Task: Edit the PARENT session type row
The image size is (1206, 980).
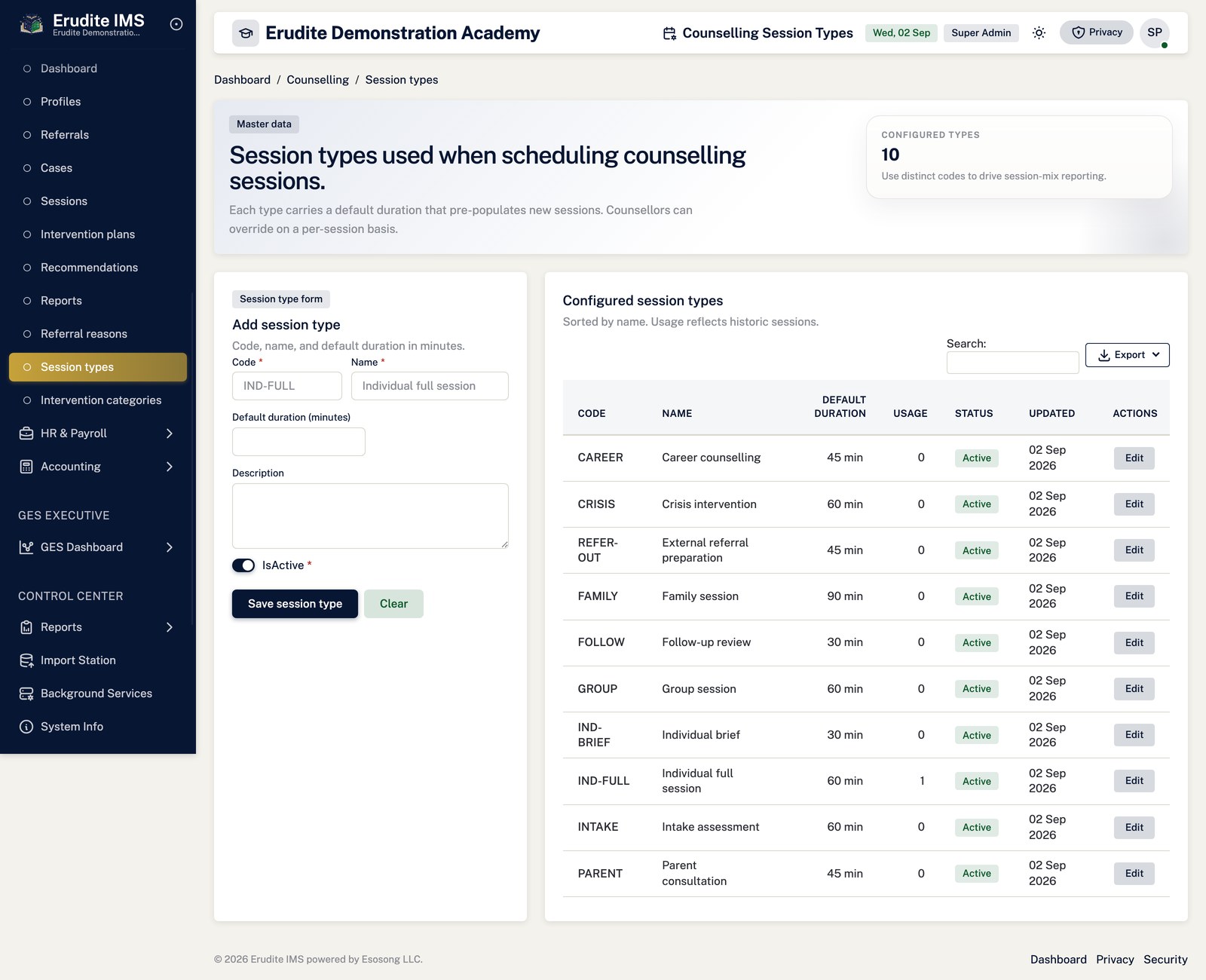Action: click(1134, 874)
